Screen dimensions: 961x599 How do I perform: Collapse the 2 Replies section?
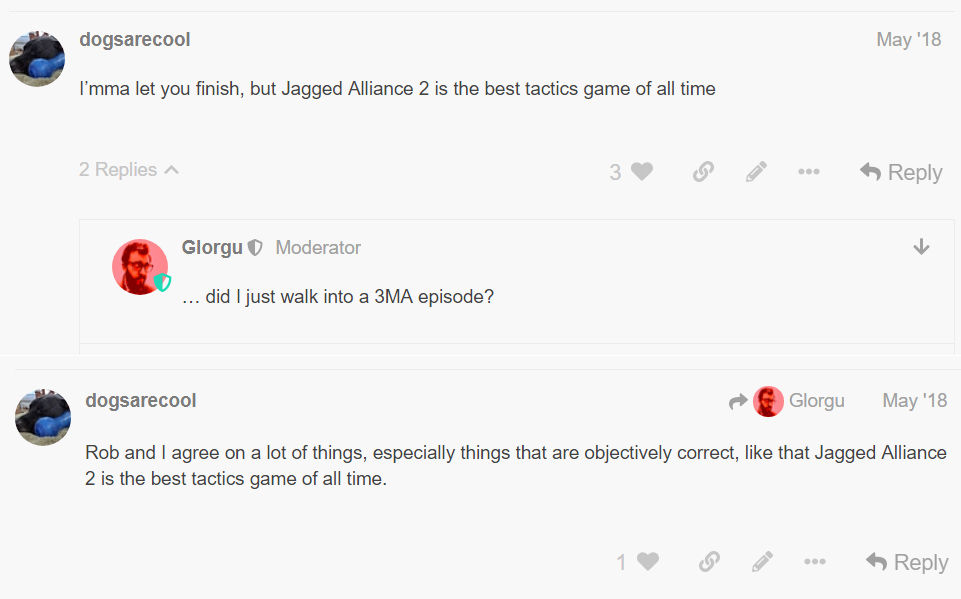(129, 170)
